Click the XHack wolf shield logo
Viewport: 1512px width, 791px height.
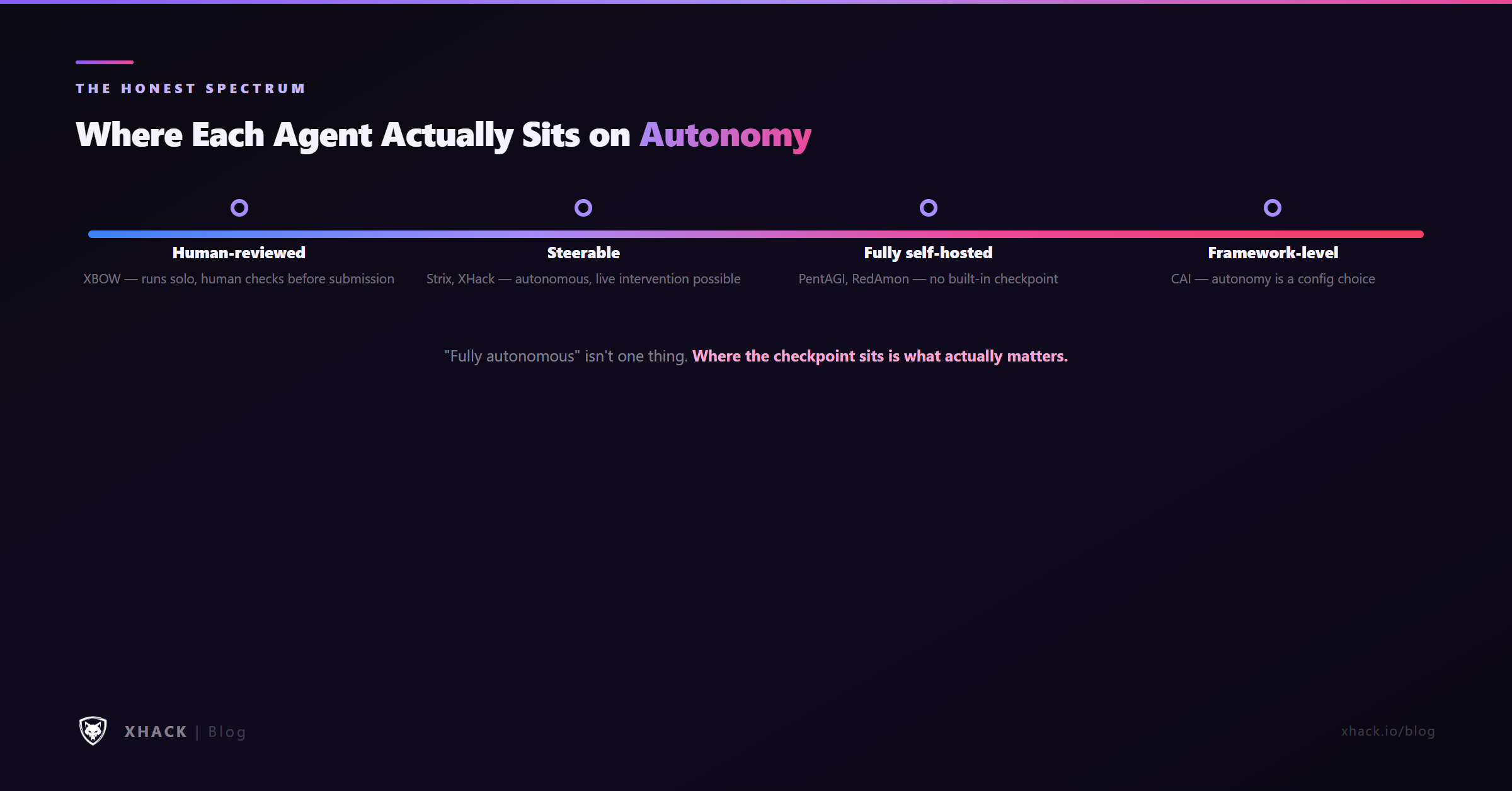pos(93,731)
